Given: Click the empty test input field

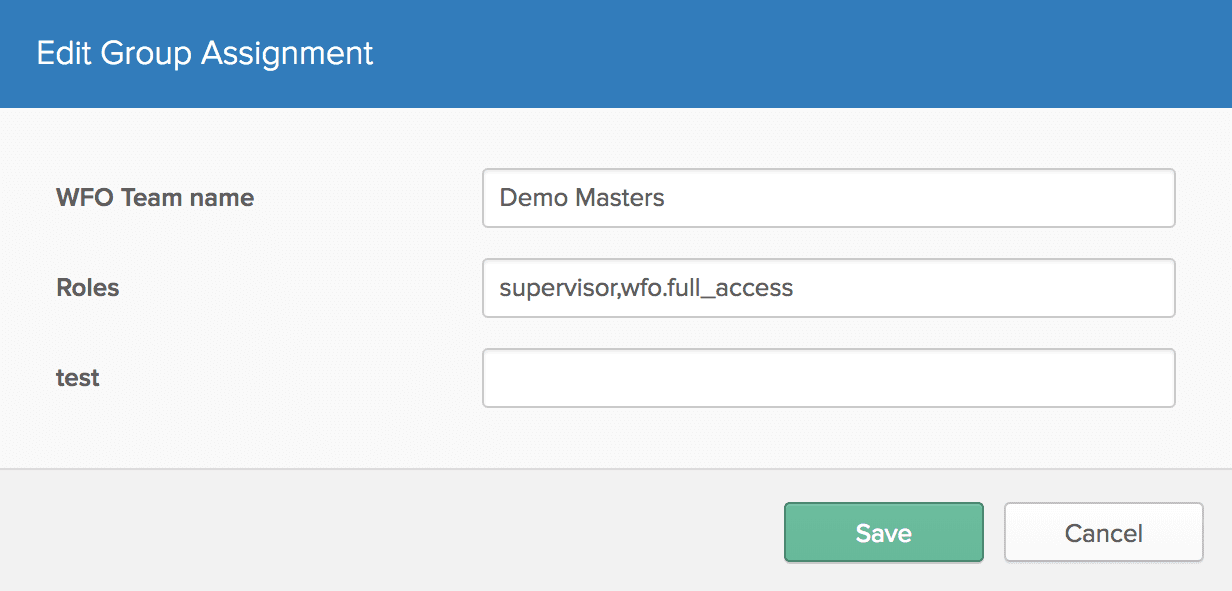Looking at the screenshot, I should (x=828, y=378).
